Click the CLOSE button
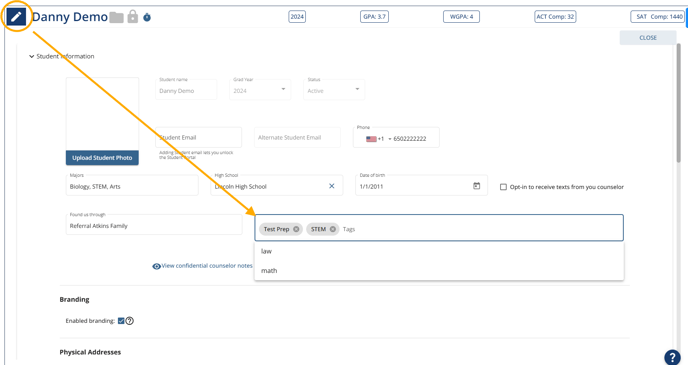688x365 pixels. coord(648,38)
